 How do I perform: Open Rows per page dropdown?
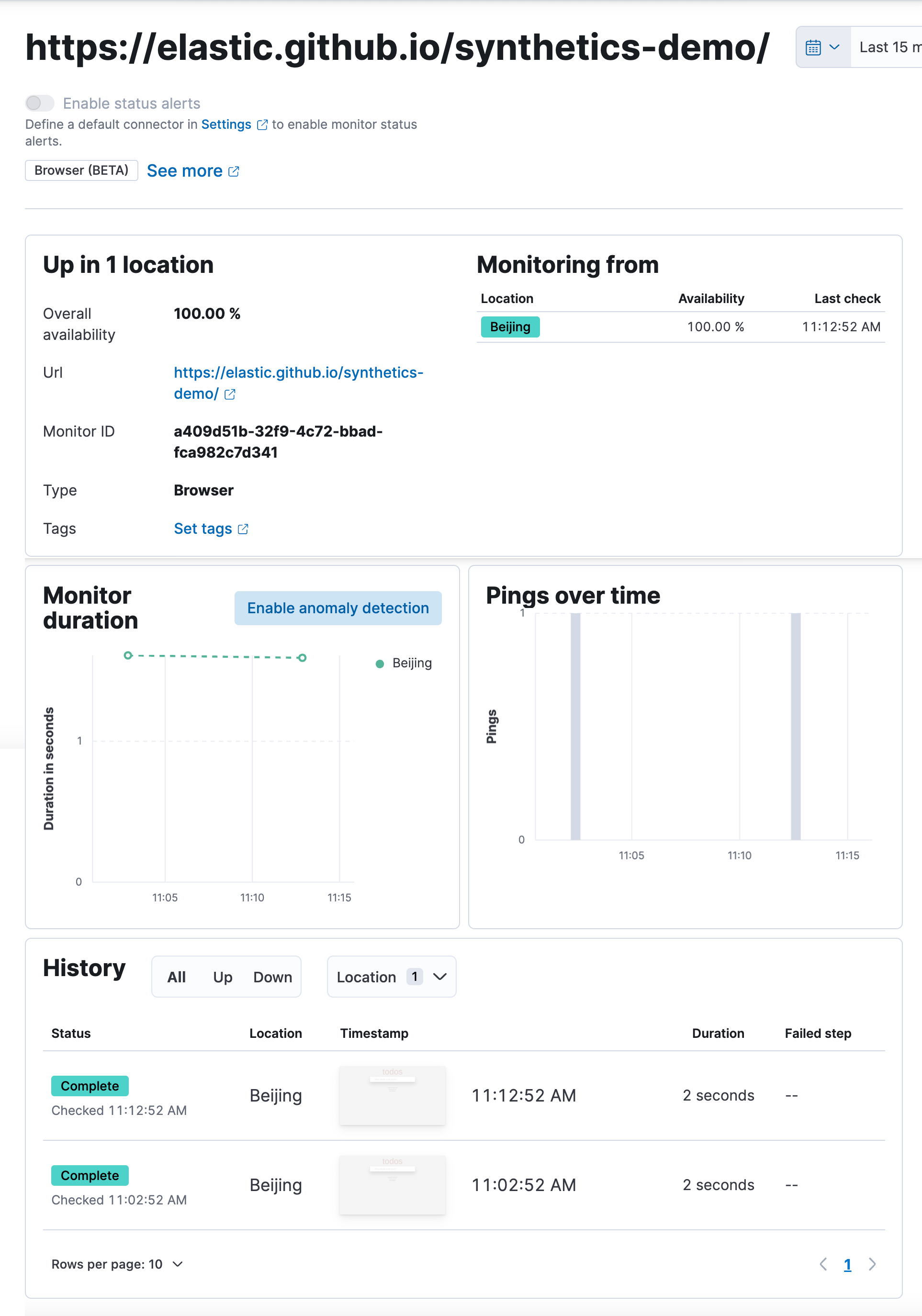[x=117, y=1264]
